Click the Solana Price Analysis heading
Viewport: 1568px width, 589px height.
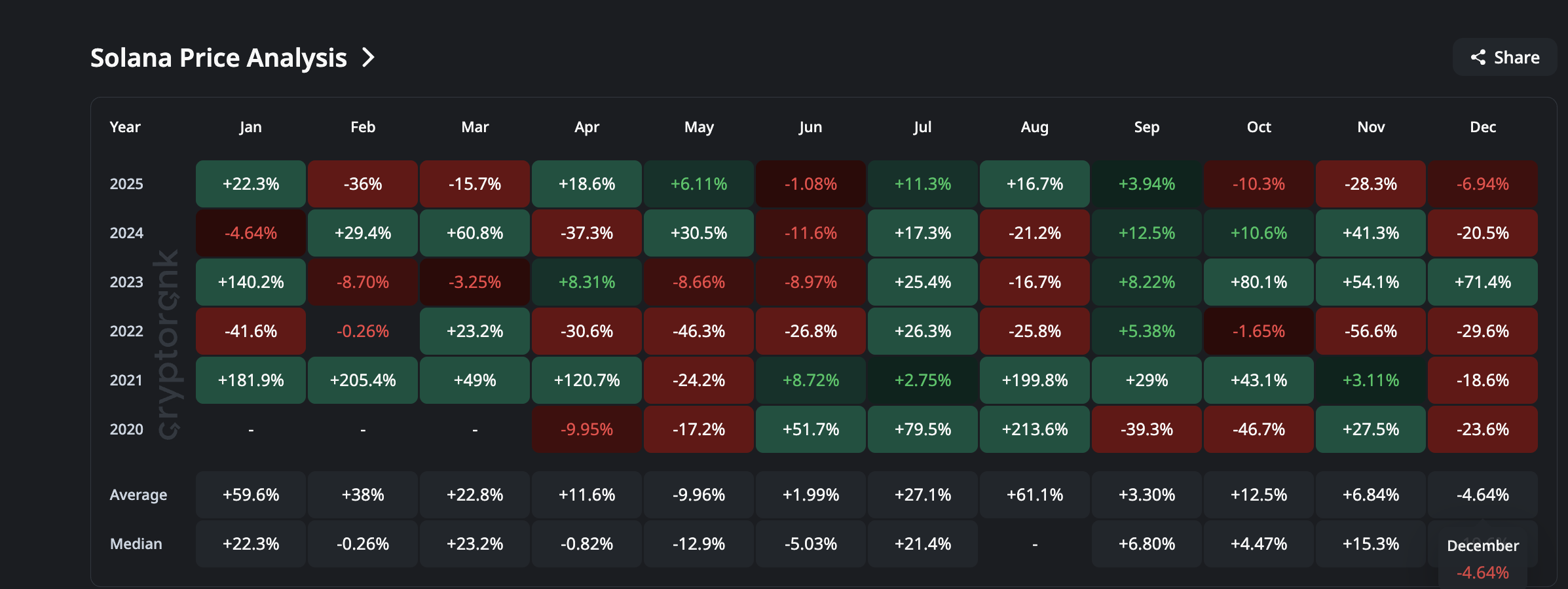point(218,58)
